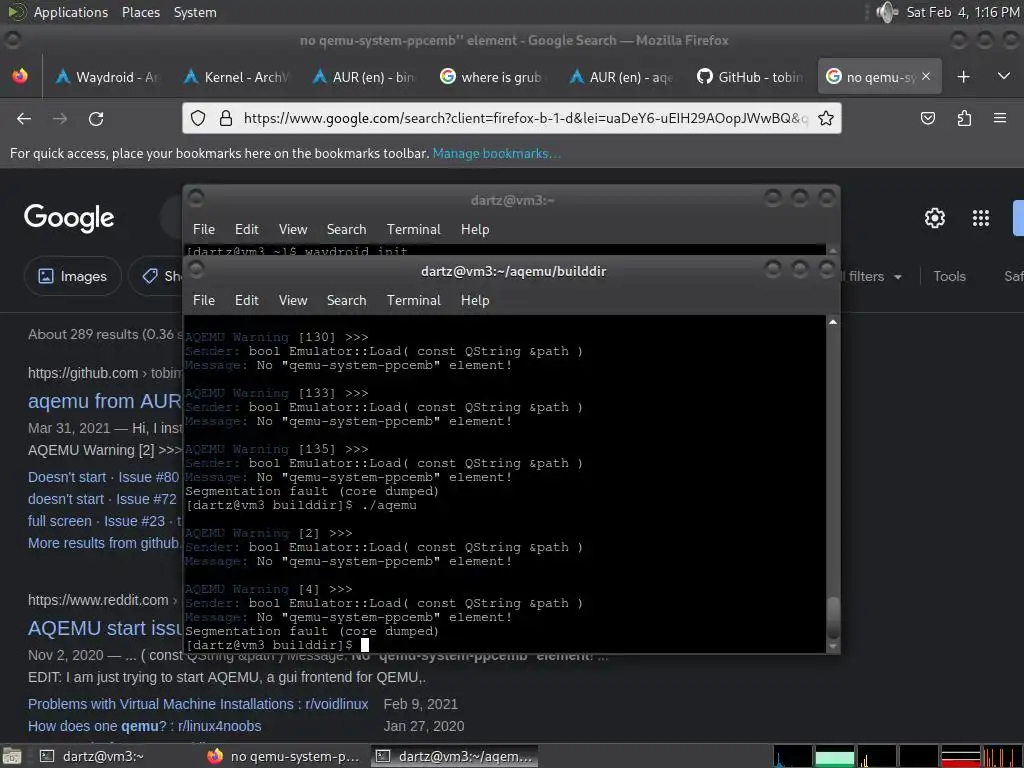Open 'How does one qemu? : r/linux4noobs' link
Image resolution: width=1024 pixels, height=768 pixels.
[x=144, y=726]
